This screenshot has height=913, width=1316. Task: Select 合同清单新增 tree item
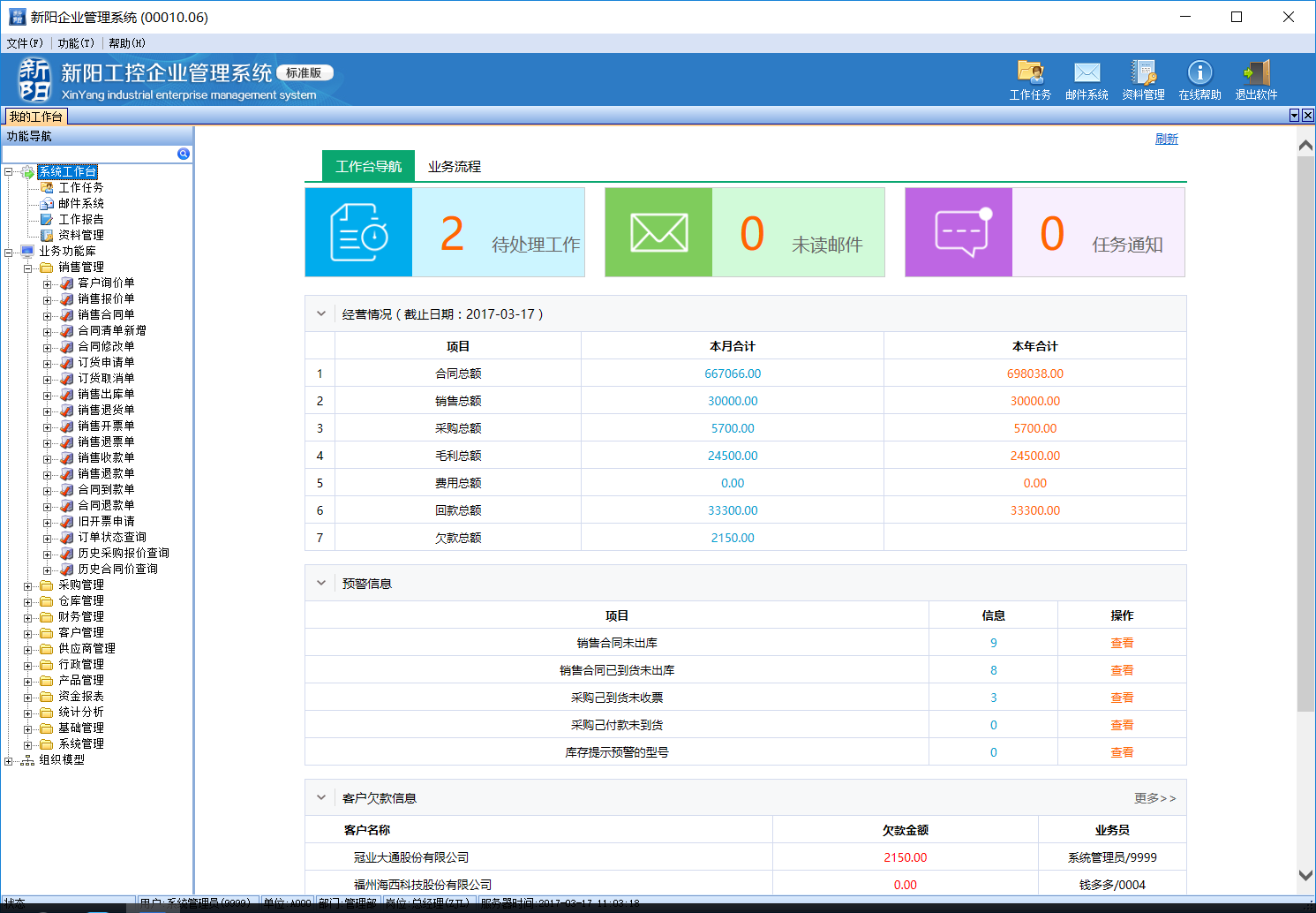click(112, 330)
